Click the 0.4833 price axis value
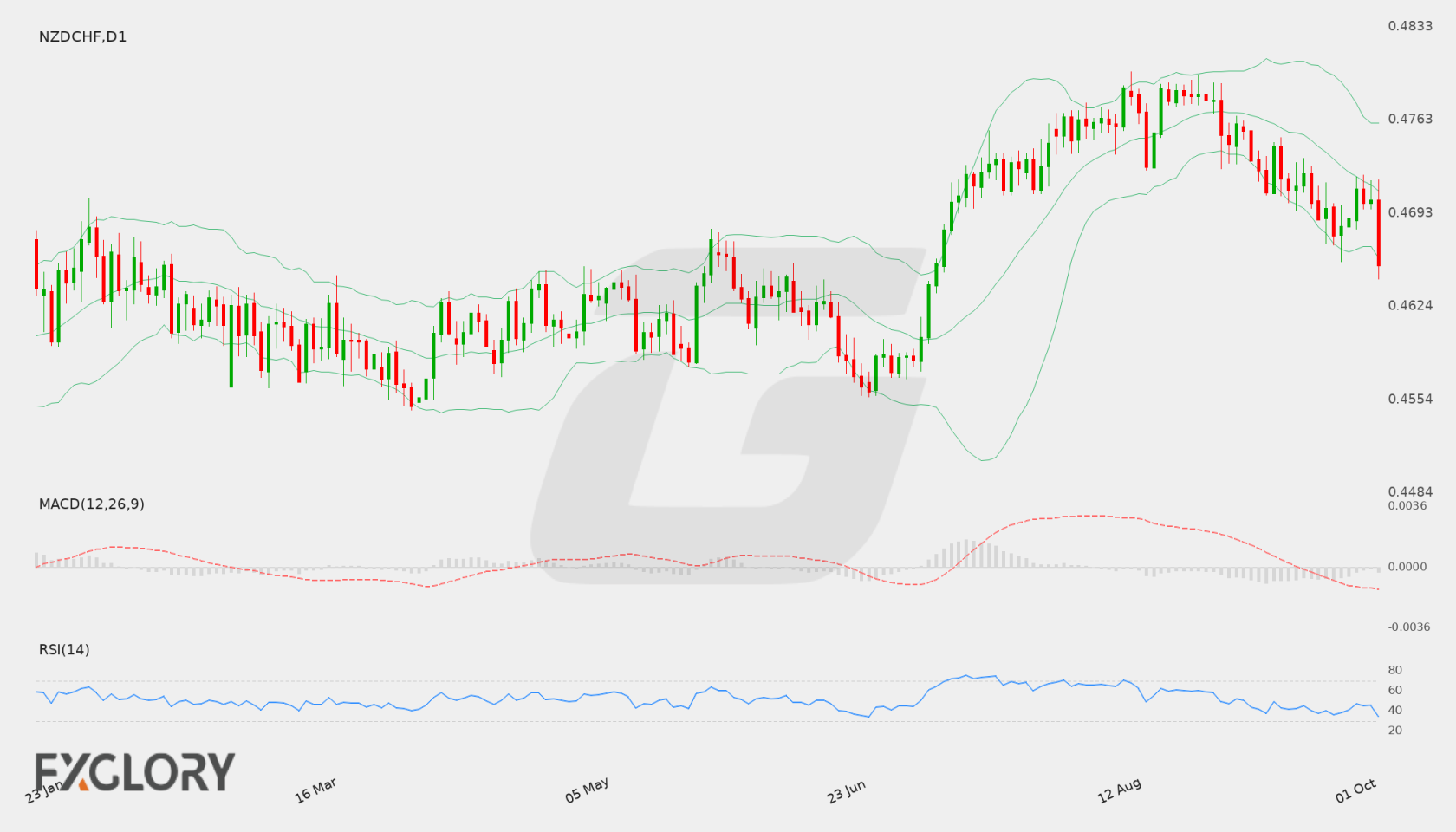The width and height of the screenshot is (1456, 832). click(1410, 26)
